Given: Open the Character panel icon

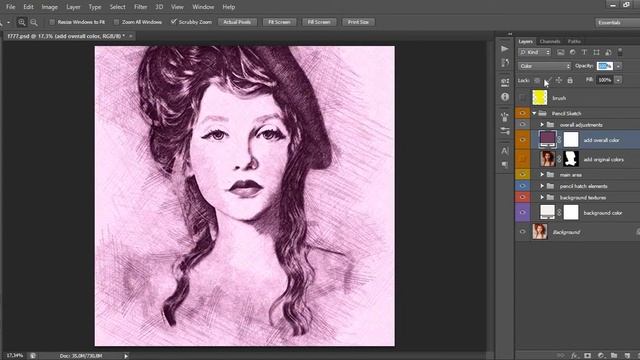Looking at the screenshot, I should tap(505, 151).
